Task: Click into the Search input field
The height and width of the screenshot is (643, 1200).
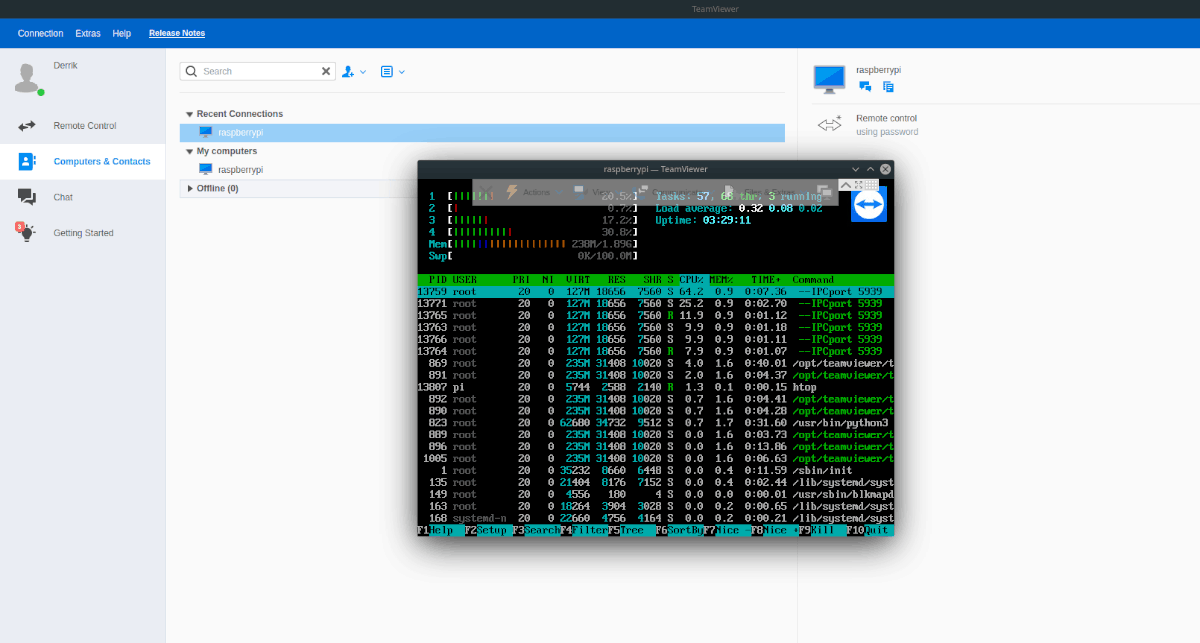Action: (x=258, y=72)
